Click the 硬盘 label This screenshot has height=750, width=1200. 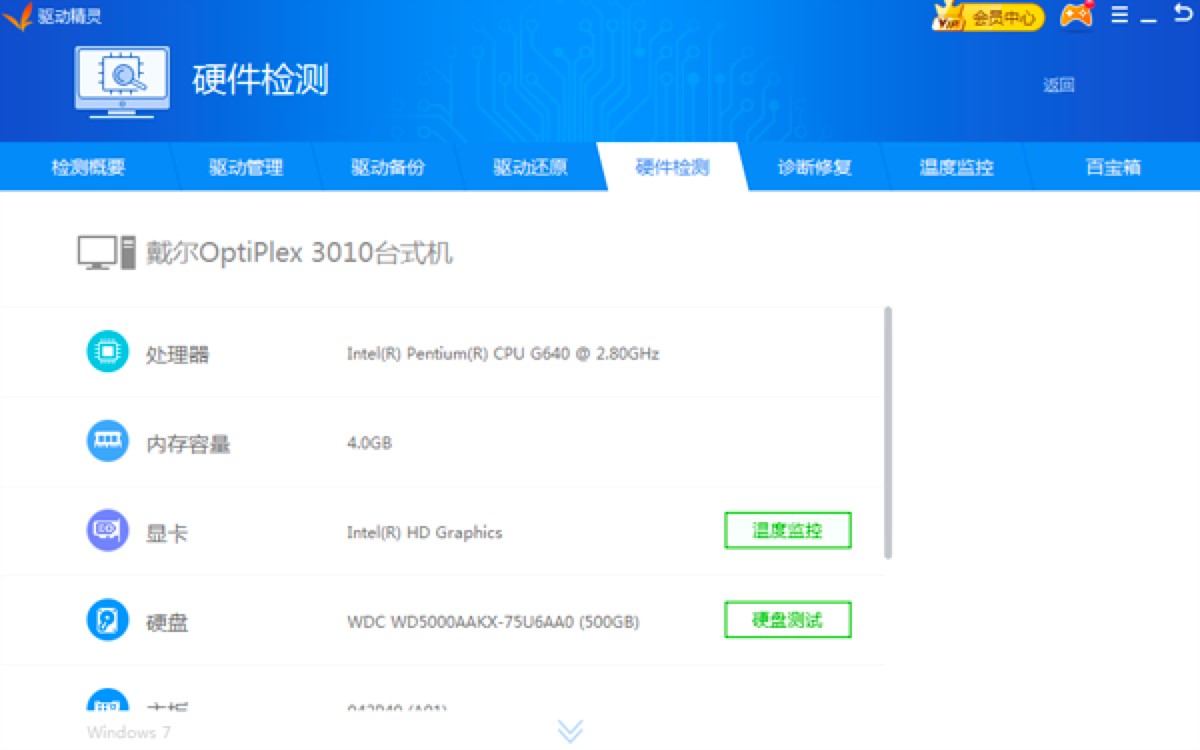click(167, 622)
